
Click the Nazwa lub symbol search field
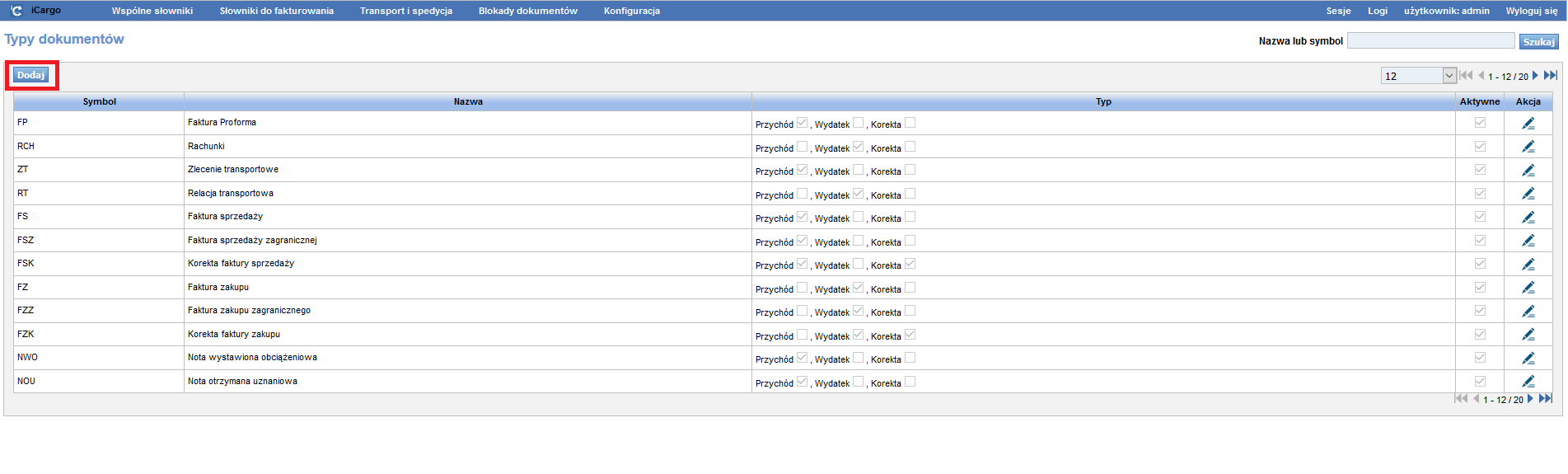click(x=1430, y=40)
